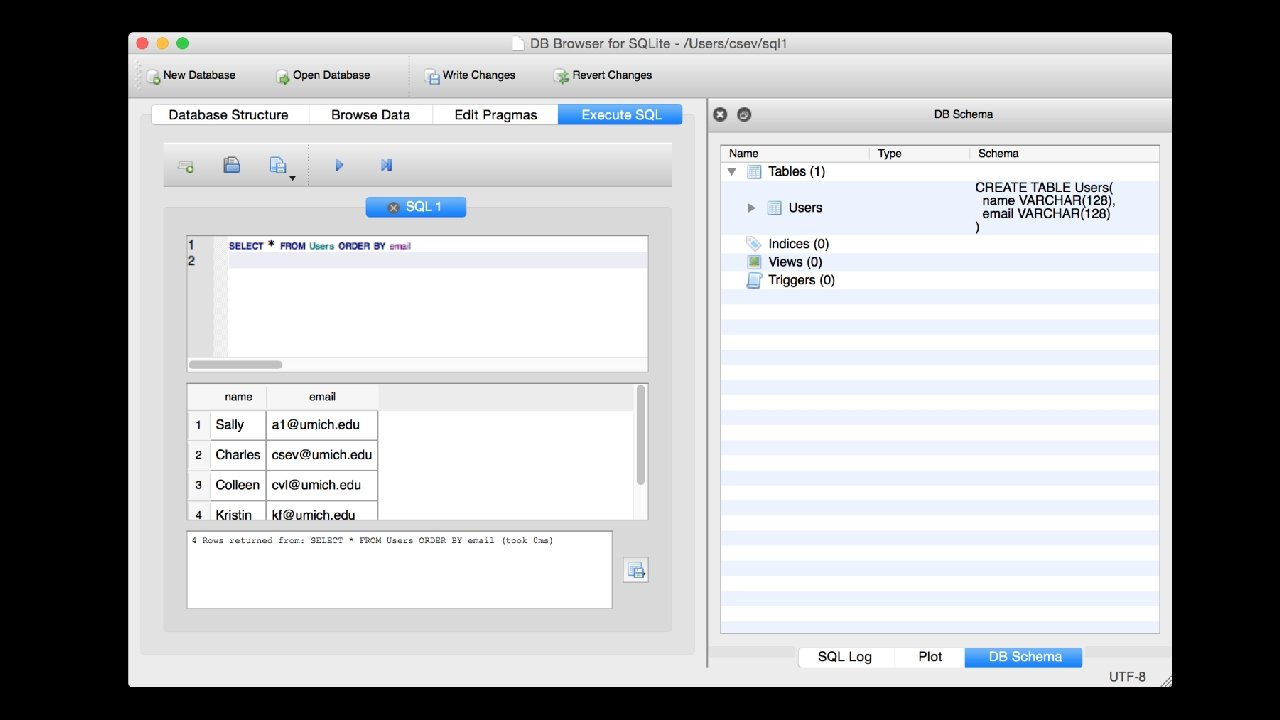Viewport: 1280px width, 720px height.
Task: Click the Open Database toolbar button
Action: point(322,76)
